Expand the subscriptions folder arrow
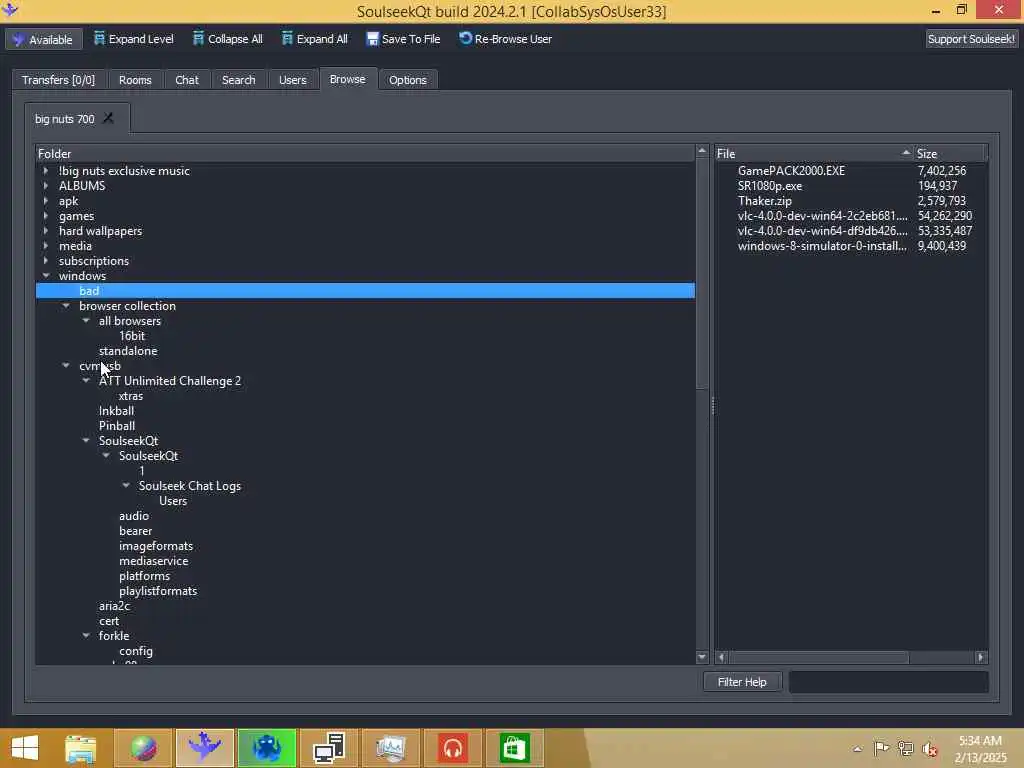The width and height of the screenshot is (1024, 768). pos(46,261)
